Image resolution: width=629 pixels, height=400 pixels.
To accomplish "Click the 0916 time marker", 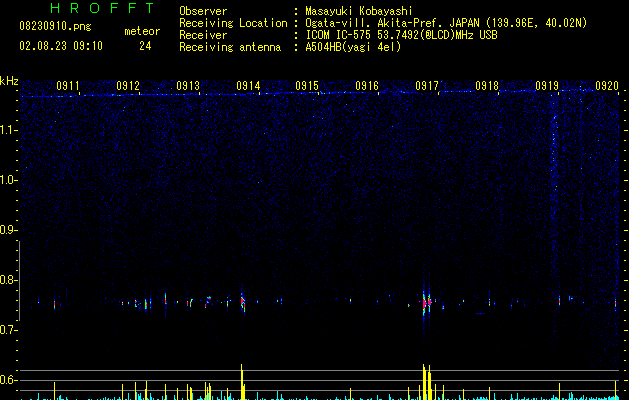I will (x=367, y=86).
